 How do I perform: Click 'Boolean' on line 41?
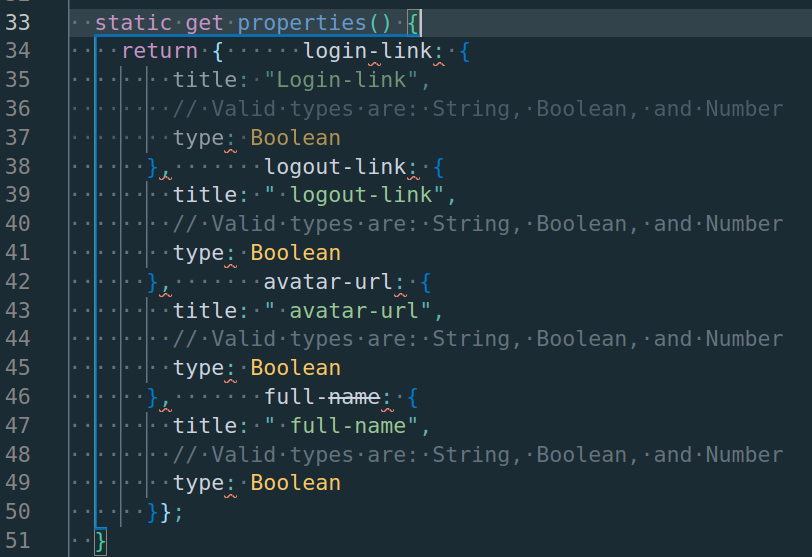(x=296, y=253)
